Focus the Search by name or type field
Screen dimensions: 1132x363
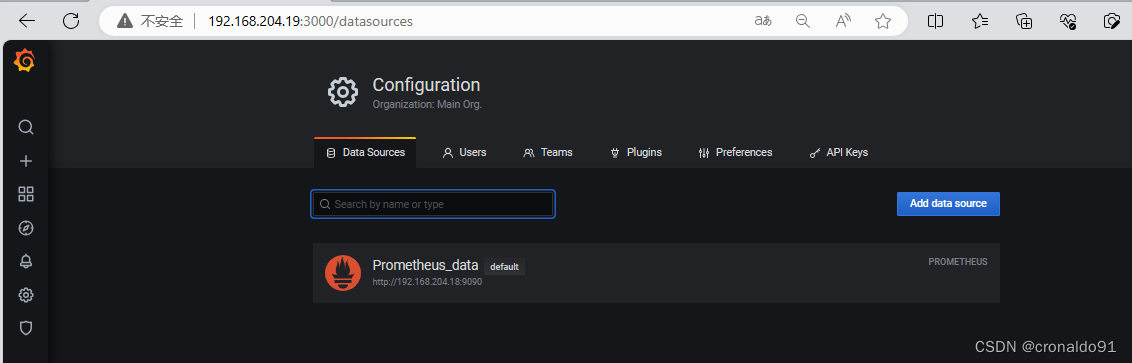point(433,204)
